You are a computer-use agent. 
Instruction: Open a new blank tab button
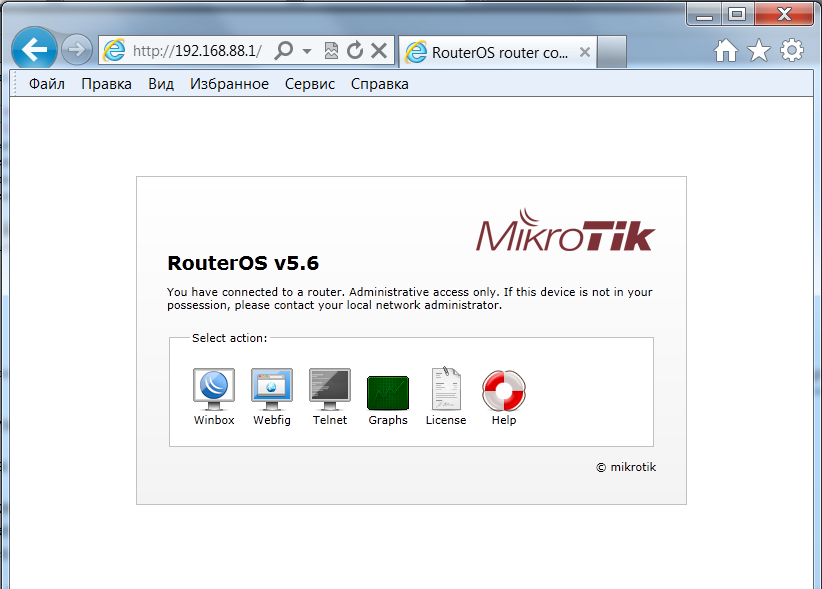[x=612, y=52]
